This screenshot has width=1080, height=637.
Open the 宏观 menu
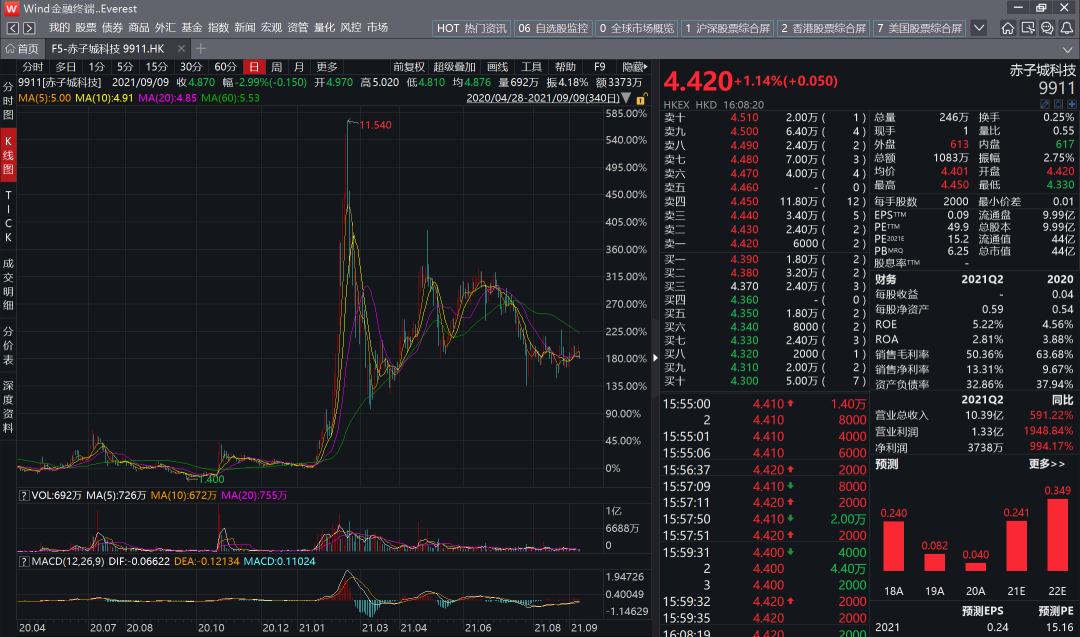(271, 28)
